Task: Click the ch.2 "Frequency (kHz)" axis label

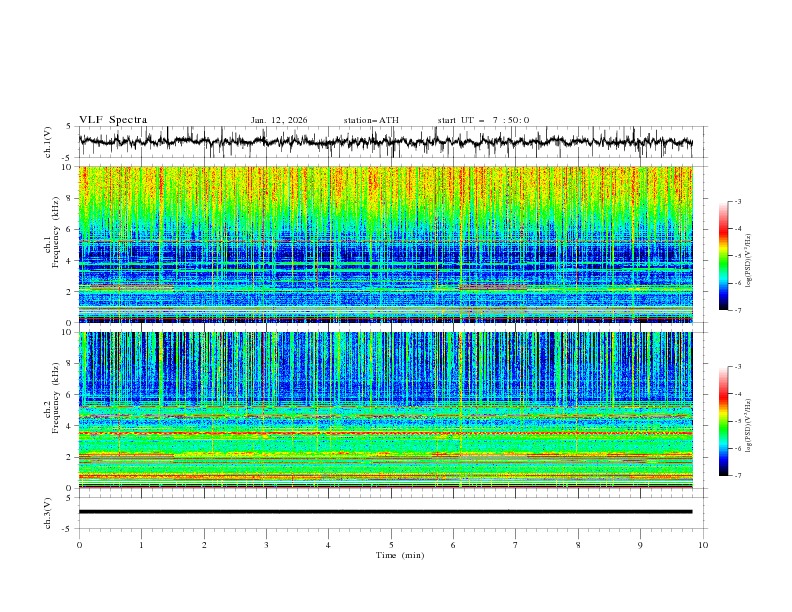Action: [x=56, y=397]
